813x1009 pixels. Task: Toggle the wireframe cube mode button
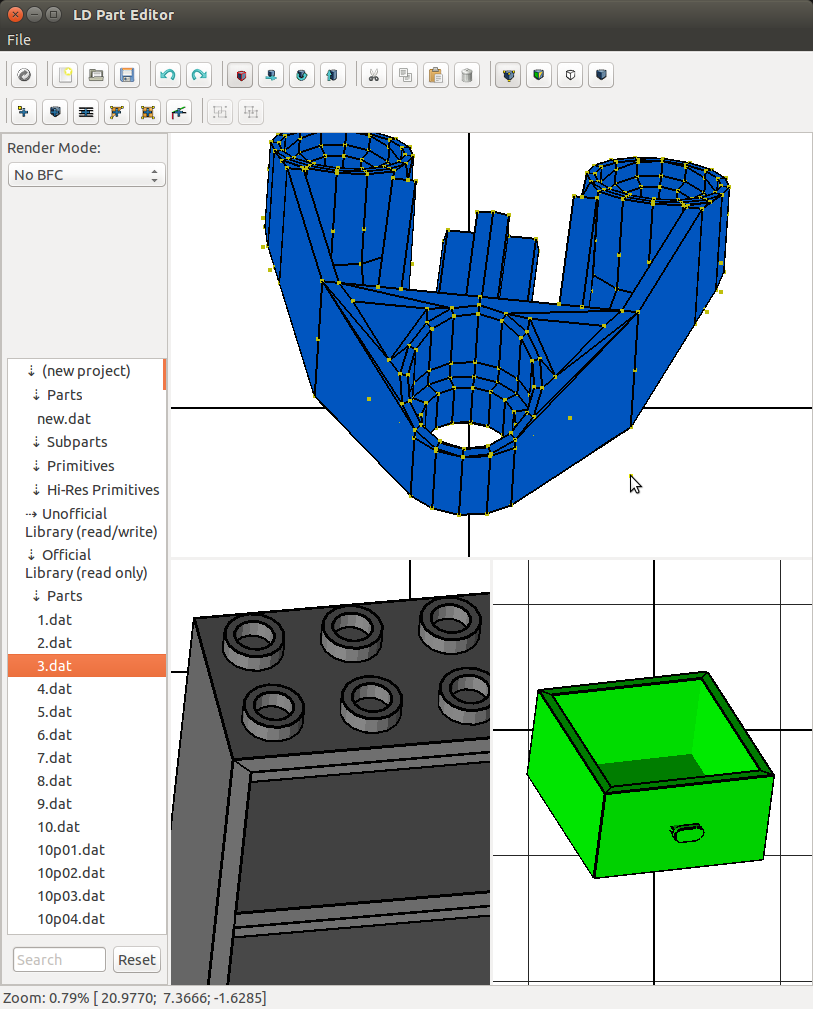coord(569,75)
